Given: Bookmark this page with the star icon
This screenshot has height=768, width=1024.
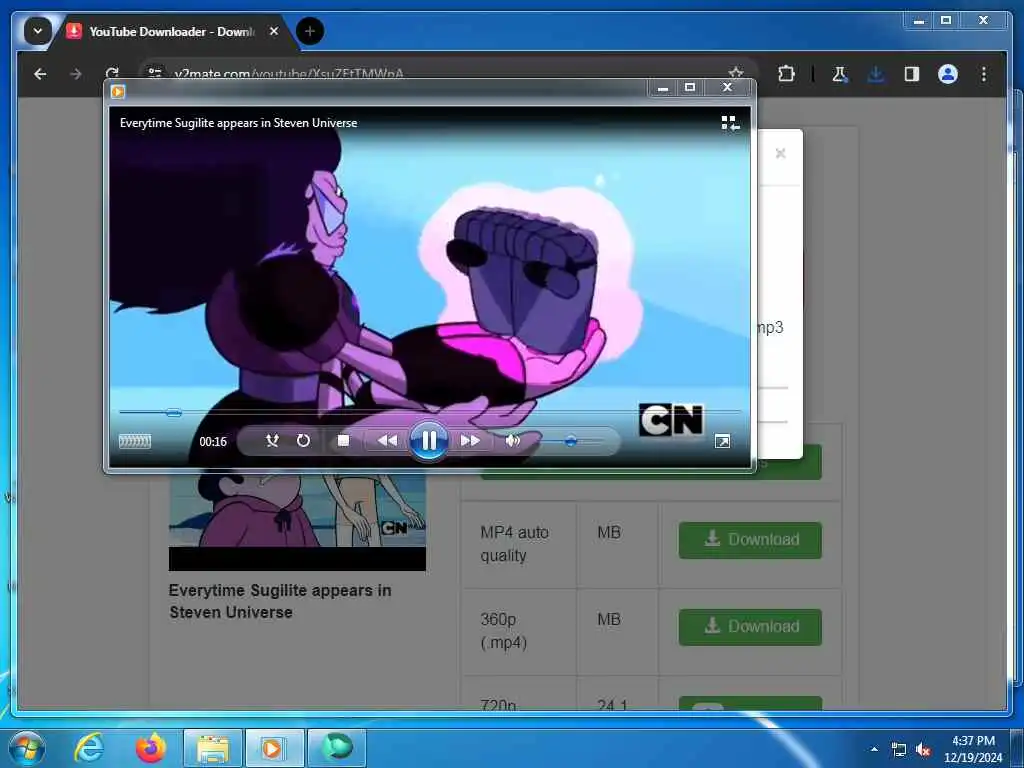Looking at the screenshot, I should [736, 73].
